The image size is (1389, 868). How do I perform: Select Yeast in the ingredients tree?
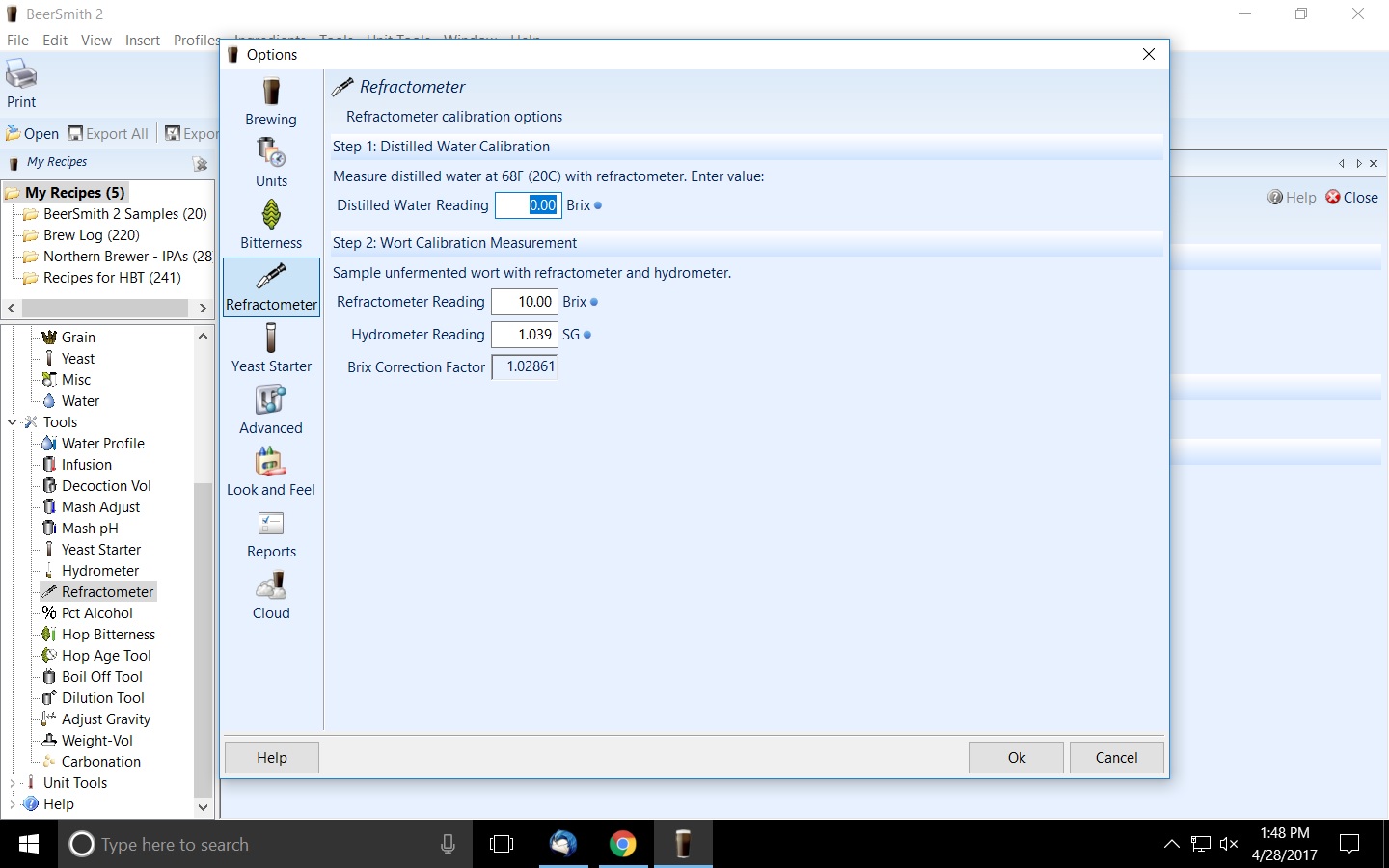(68, 359)
